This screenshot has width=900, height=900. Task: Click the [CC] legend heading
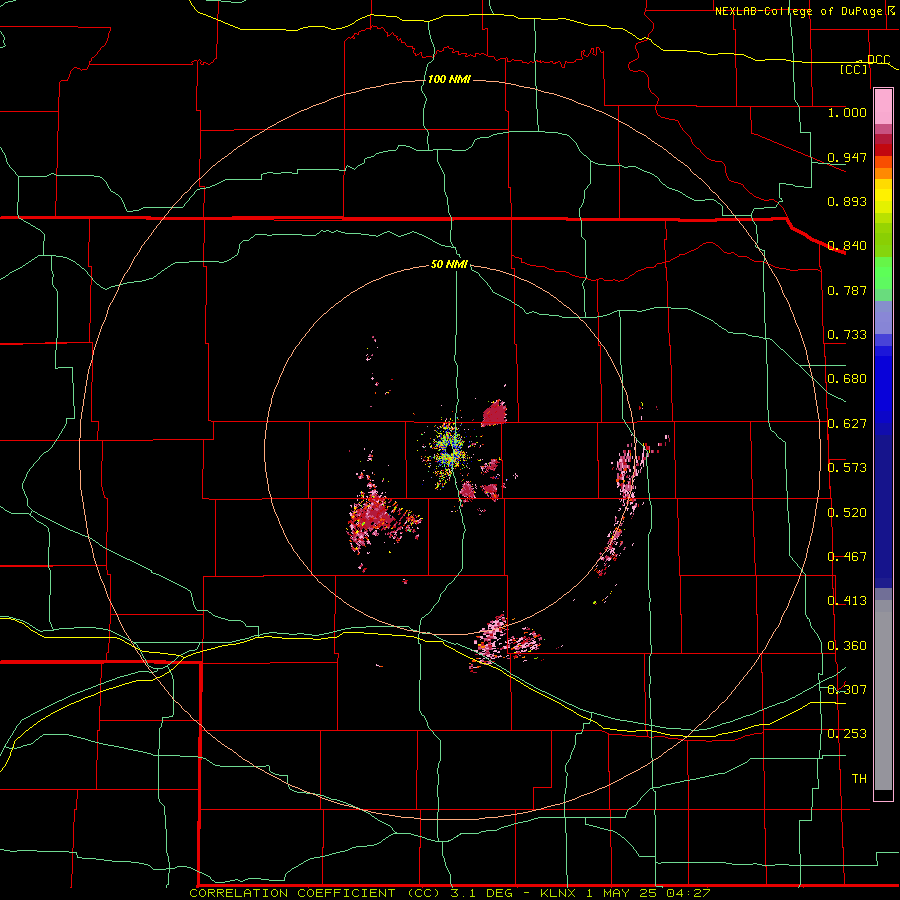[x=854, y=69]
